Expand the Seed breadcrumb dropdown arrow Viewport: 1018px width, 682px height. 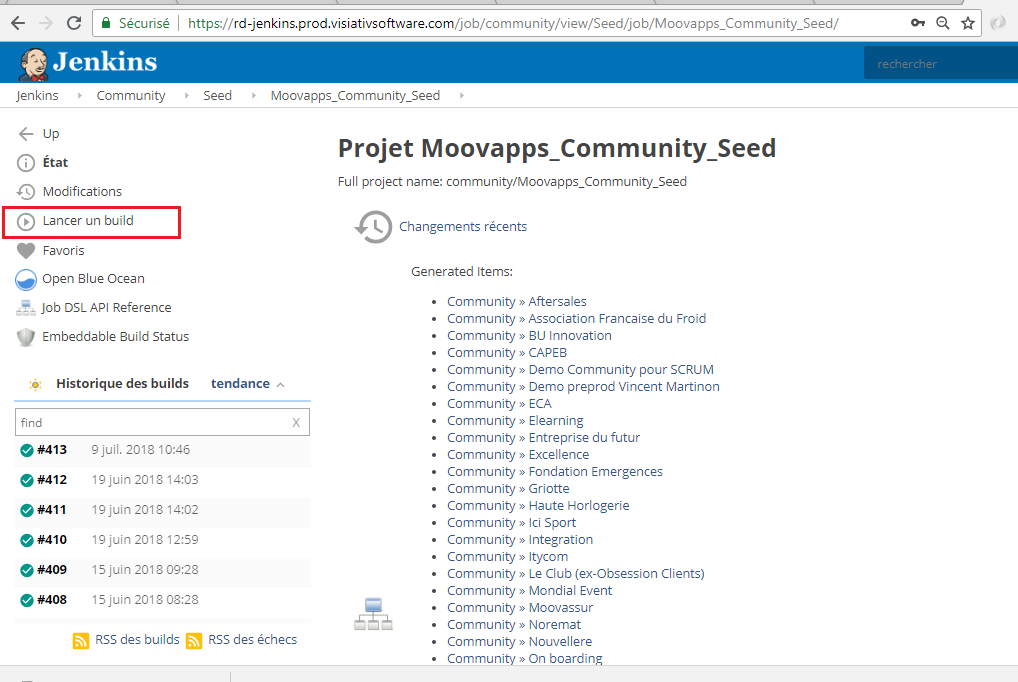pos(254,95)
